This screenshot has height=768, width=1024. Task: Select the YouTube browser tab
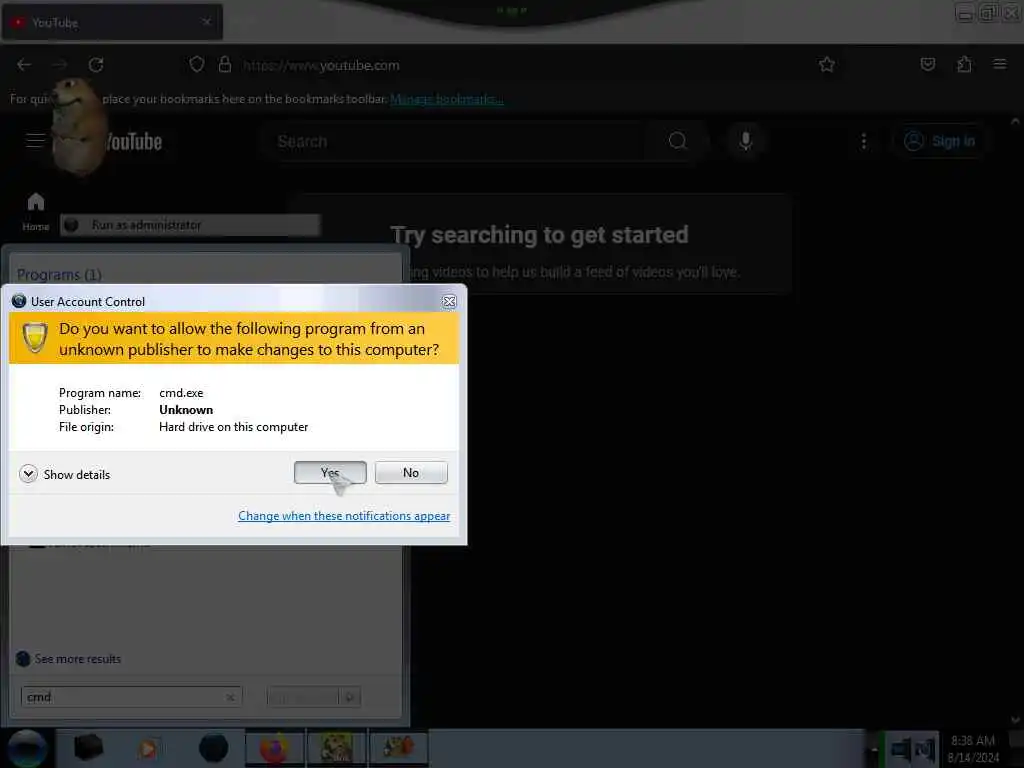coord(112,22)
